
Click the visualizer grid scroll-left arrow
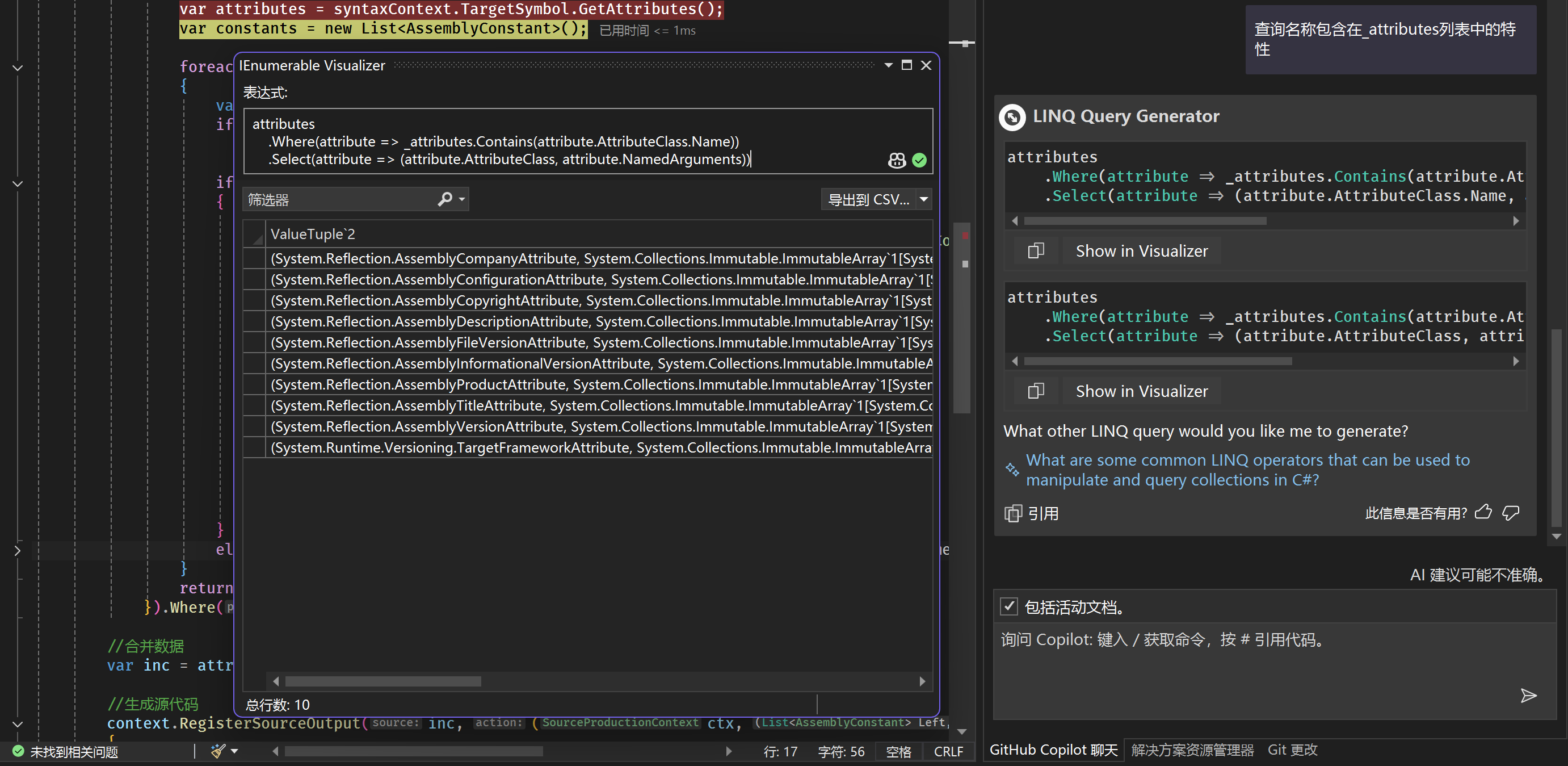point(276,681)
